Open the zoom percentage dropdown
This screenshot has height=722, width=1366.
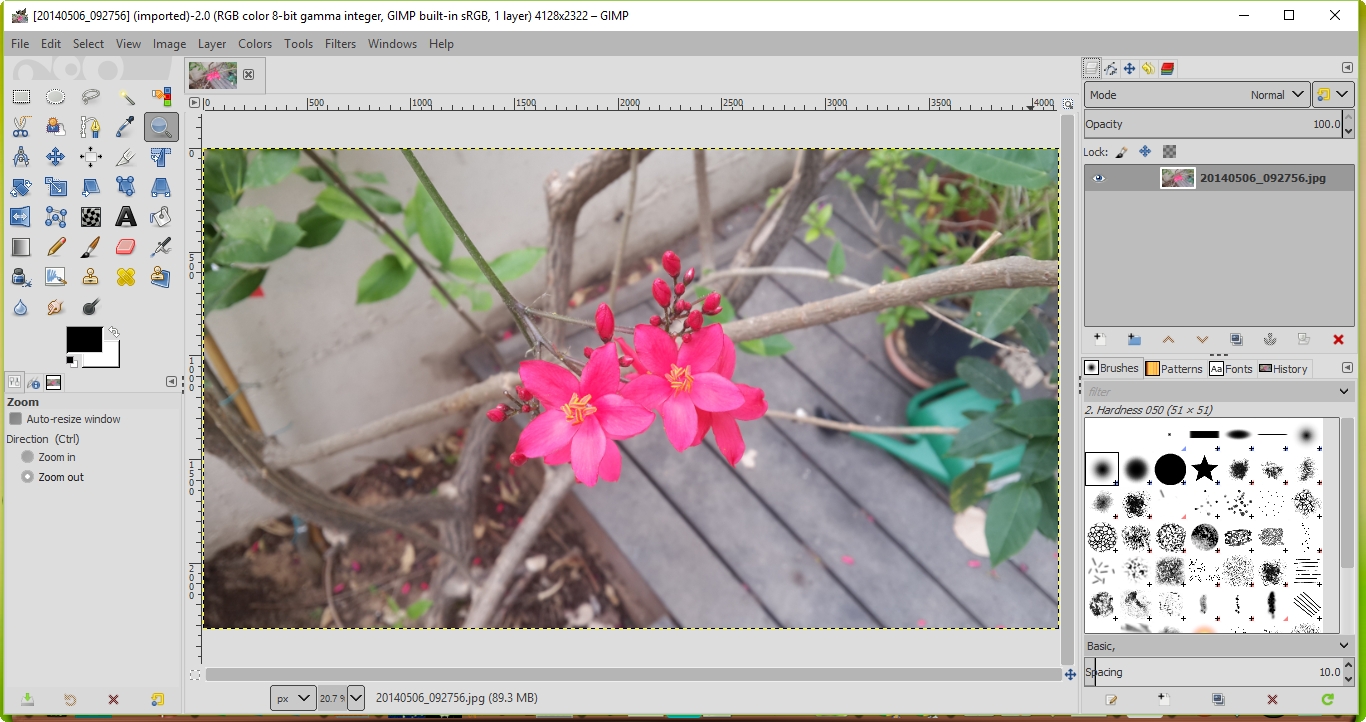356,698
